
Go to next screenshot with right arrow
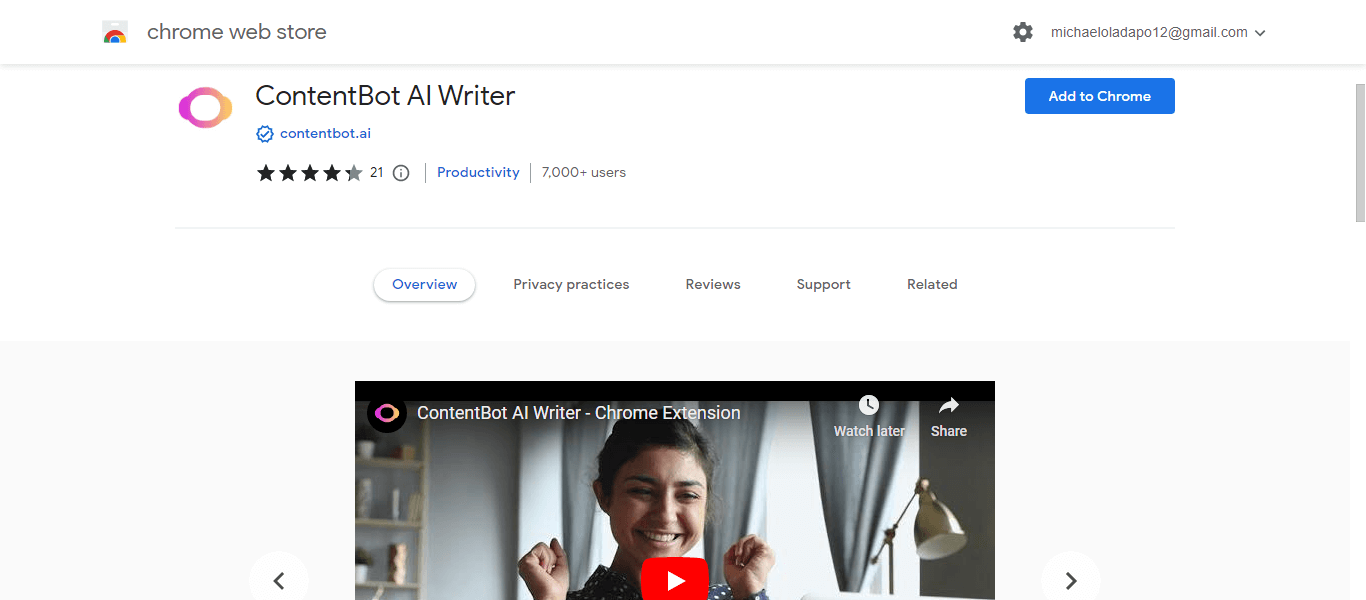[1071, 580]
